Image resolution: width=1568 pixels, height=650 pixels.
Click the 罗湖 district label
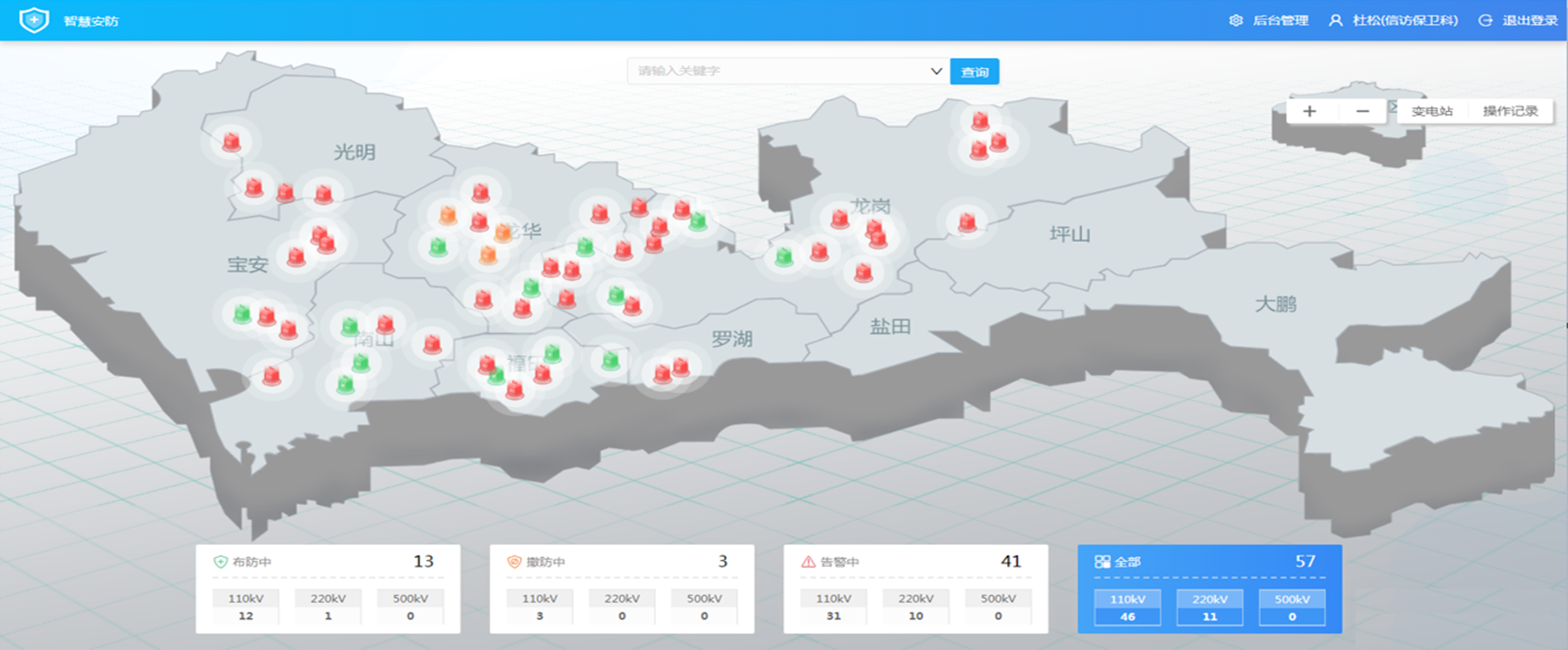[732, 338]
